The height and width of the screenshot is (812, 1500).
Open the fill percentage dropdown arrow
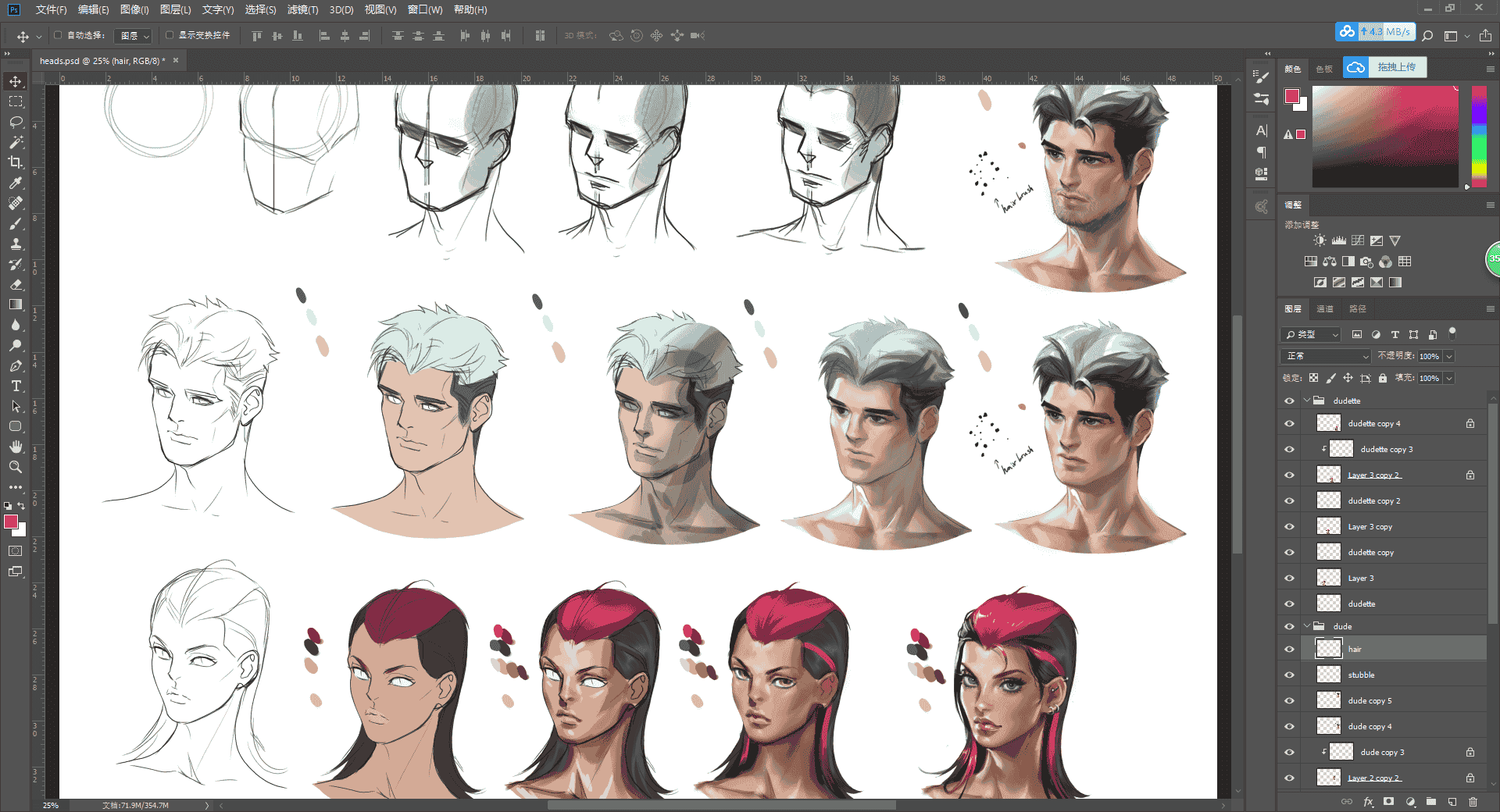point(1449,378)
